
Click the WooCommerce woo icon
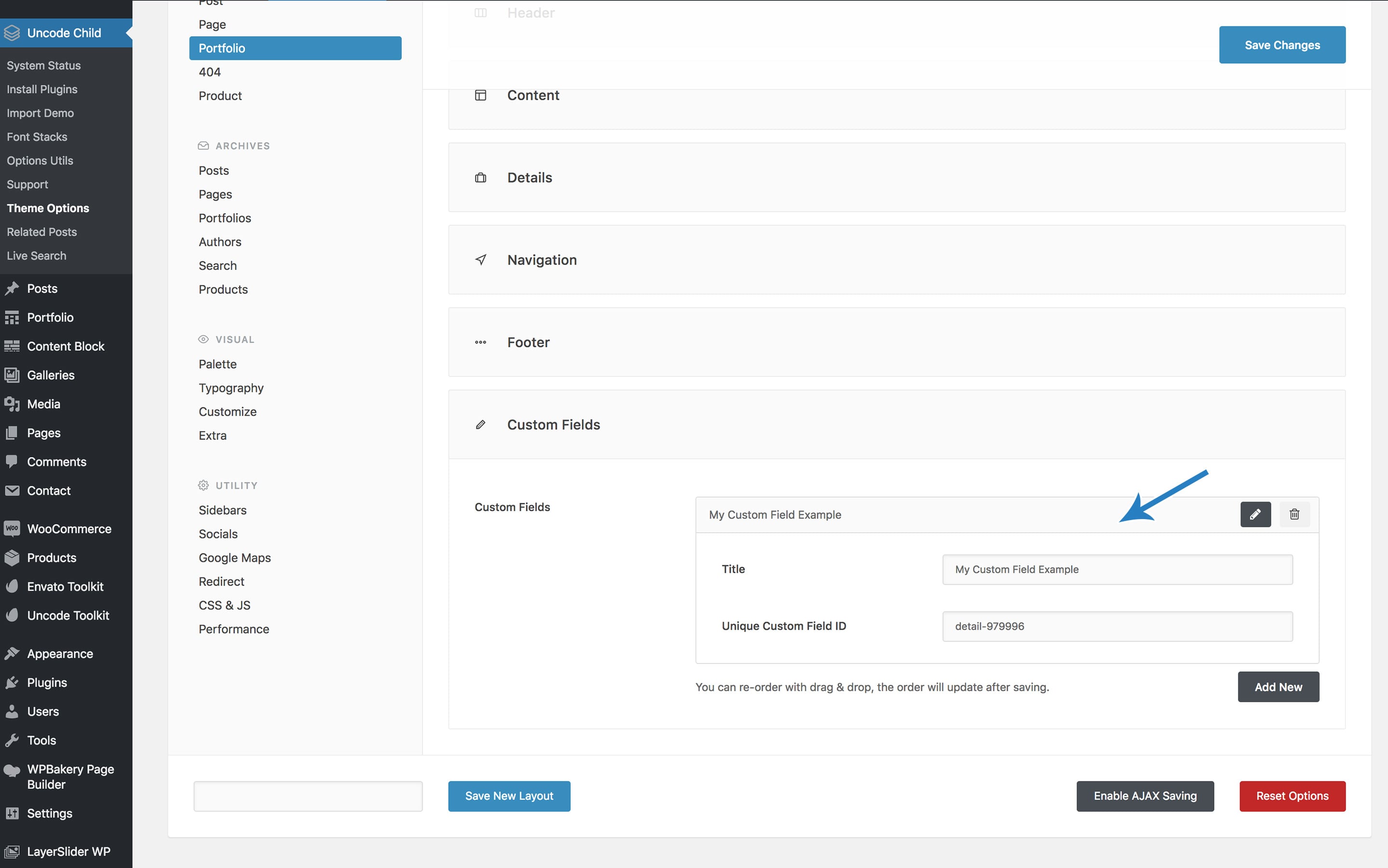point(12,528)
